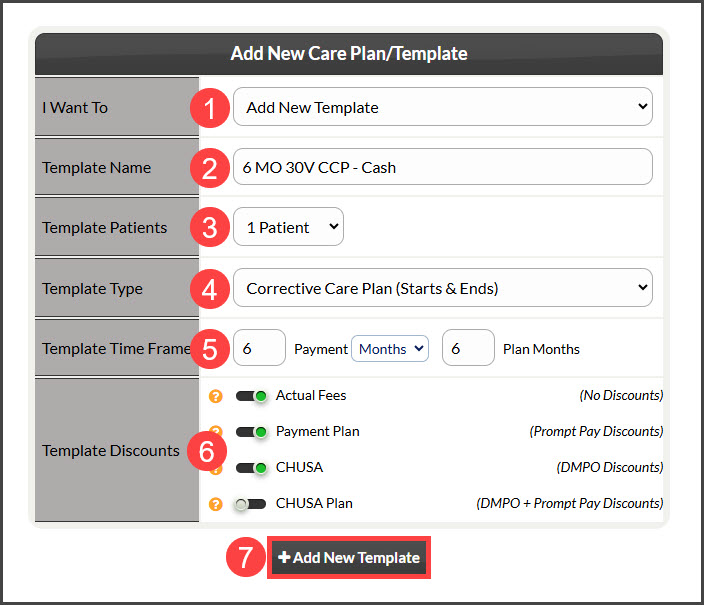
Task: Open the Payment Months unit dropdown
Action: click(390, 349)
